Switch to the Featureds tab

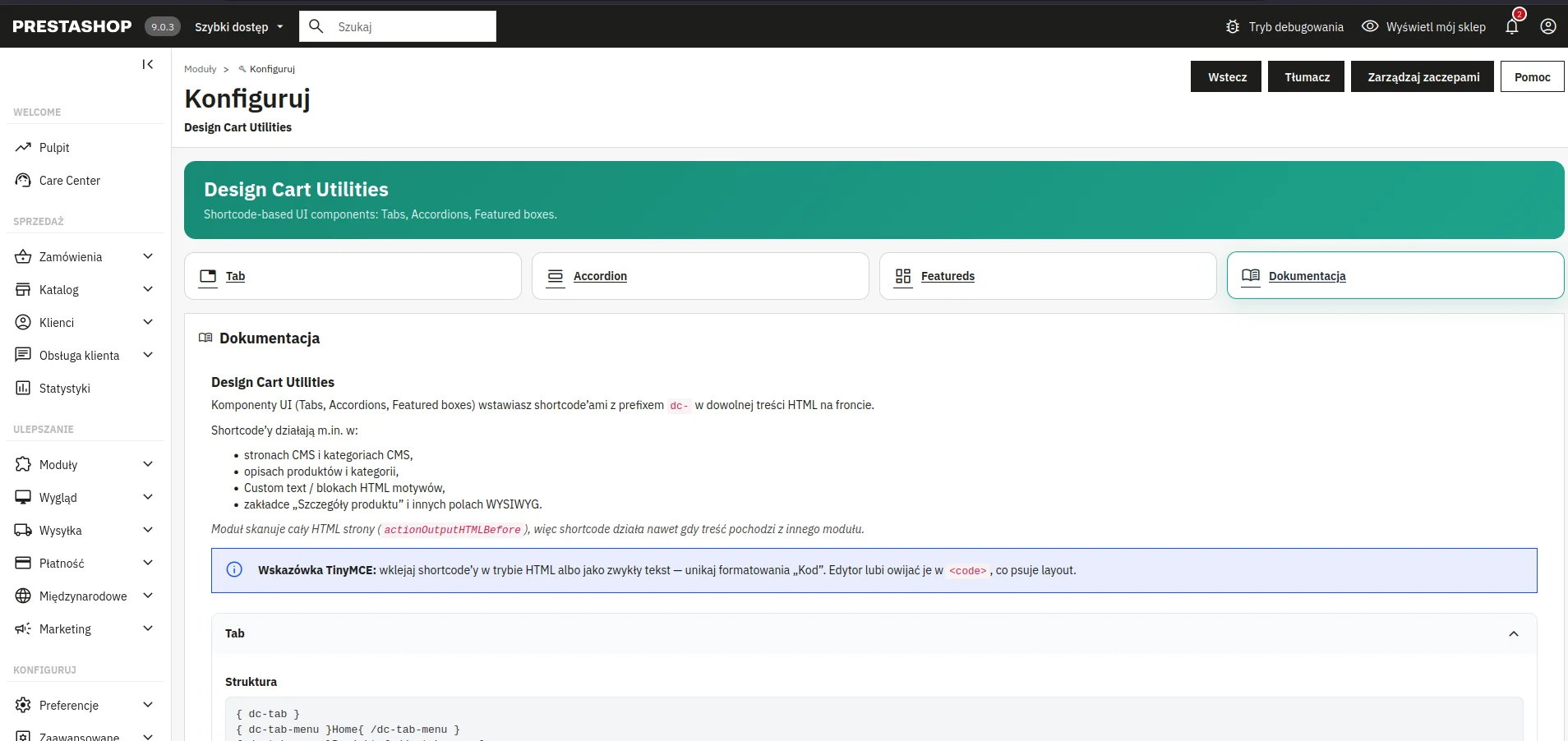(x=1048, y=276)
